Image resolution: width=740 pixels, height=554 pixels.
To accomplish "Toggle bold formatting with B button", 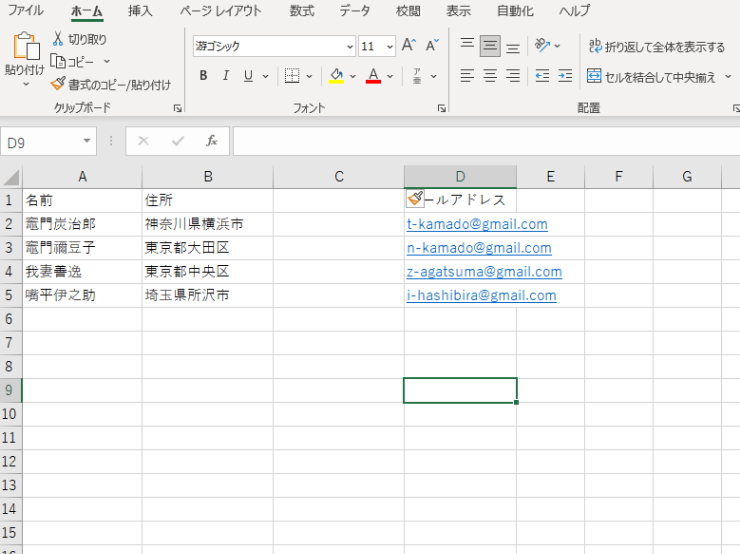I will (x=203, y=76).
